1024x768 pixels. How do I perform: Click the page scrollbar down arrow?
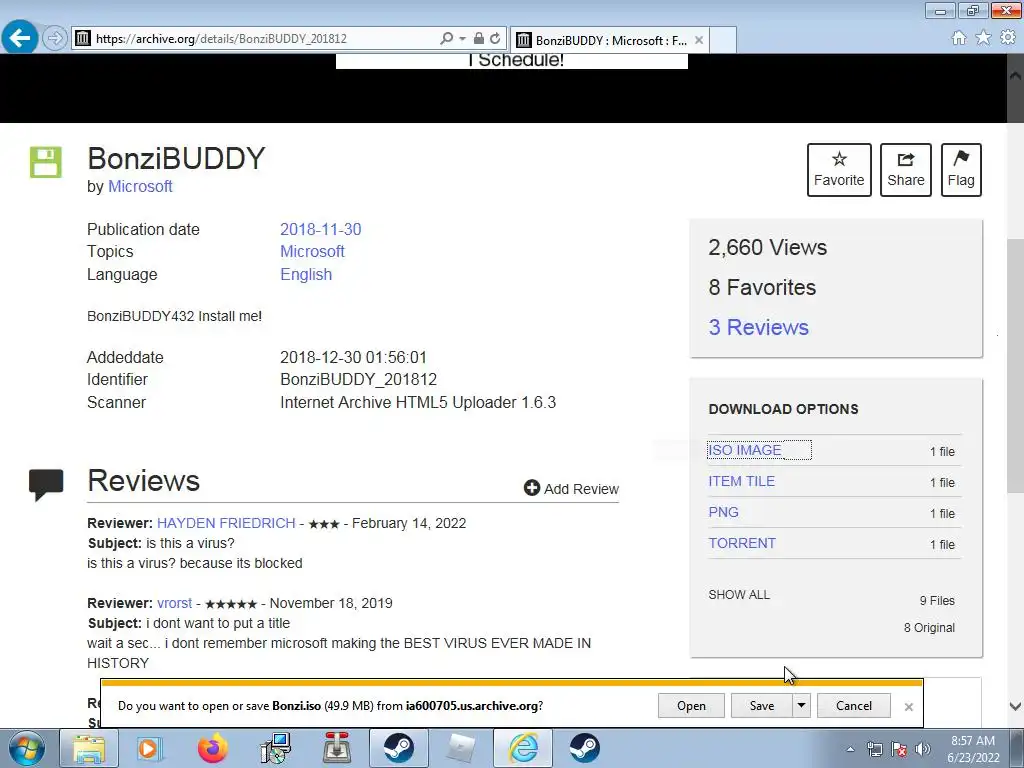pyautogui.click(x=1015, y=706)
